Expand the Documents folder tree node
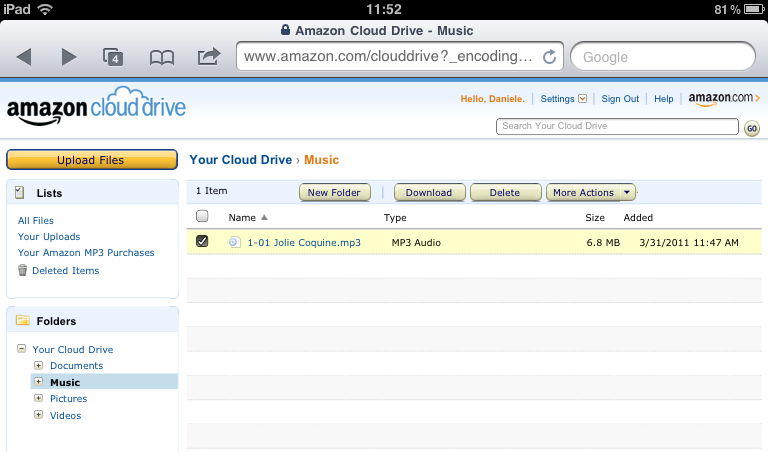This screenshot has width=768, height=452. pyautogui.click(x=38, y=366)
